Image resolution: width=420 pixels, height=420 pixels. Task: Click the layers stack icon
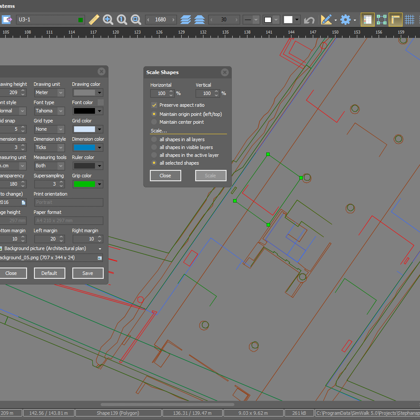[185, 20]
